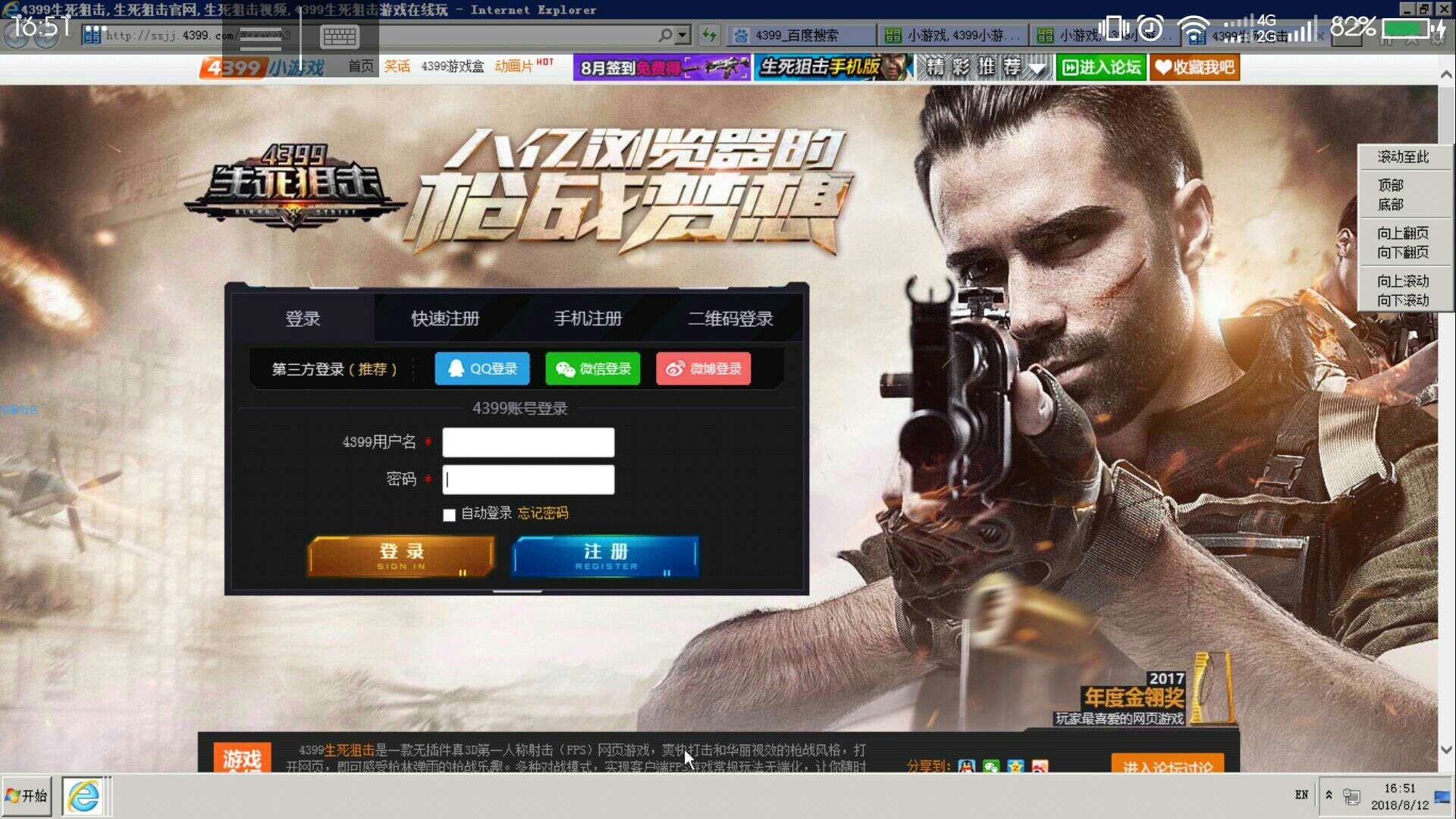
Task: Open the 4399游戏盒 navigation link
Action: (453, 67)
